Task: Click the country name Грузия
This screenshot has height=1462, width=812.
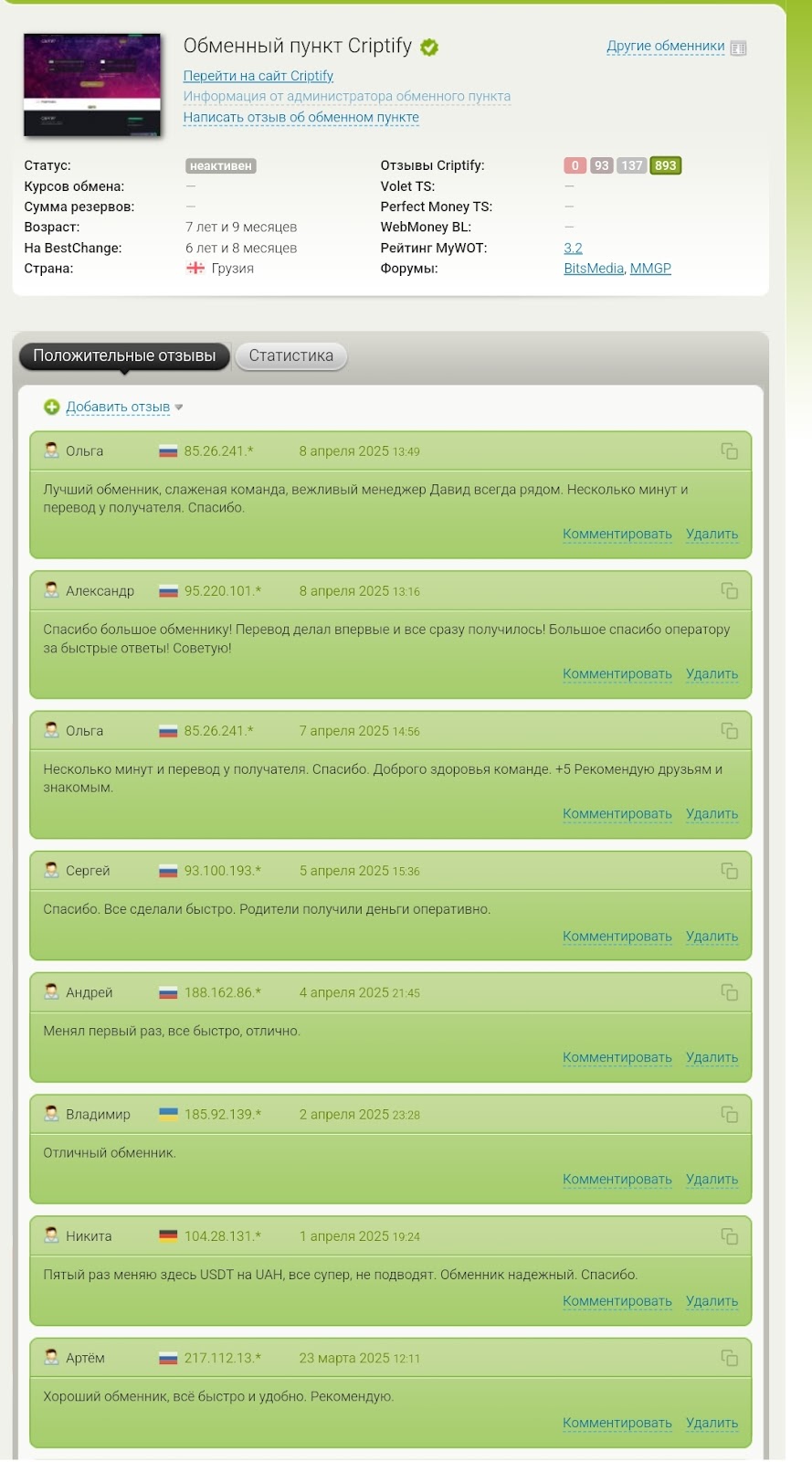Action: tap(233, 268)
